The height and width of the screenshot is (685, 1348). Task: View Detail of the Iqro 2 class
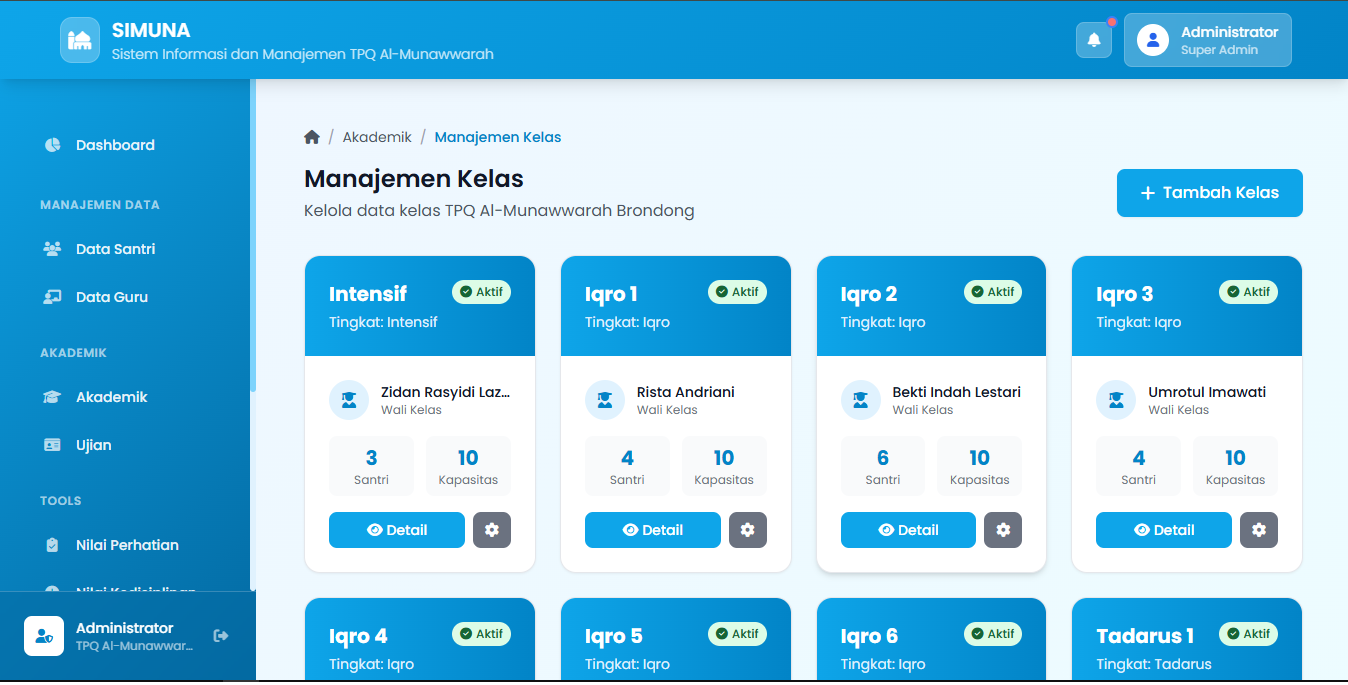pyautogui.click(x=907, y=530)
